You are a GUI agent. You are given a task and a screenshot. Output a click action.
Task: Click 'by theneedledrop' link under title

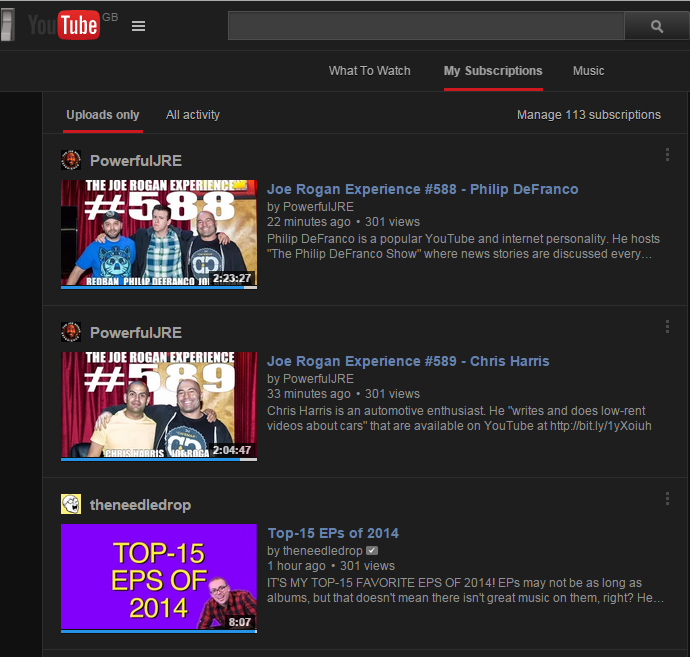[x=315, y=551]
